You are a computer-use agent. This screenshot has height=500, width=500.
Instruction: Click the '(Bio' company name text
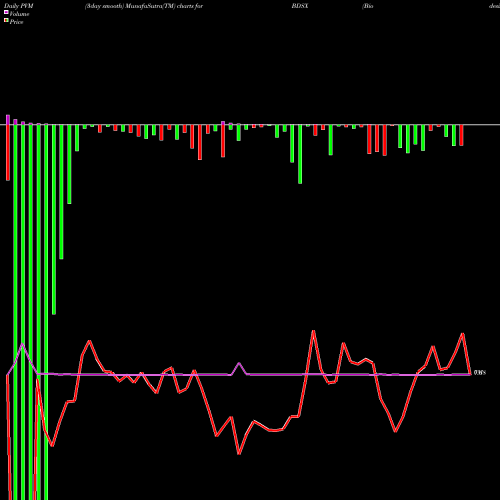(368, 6)
